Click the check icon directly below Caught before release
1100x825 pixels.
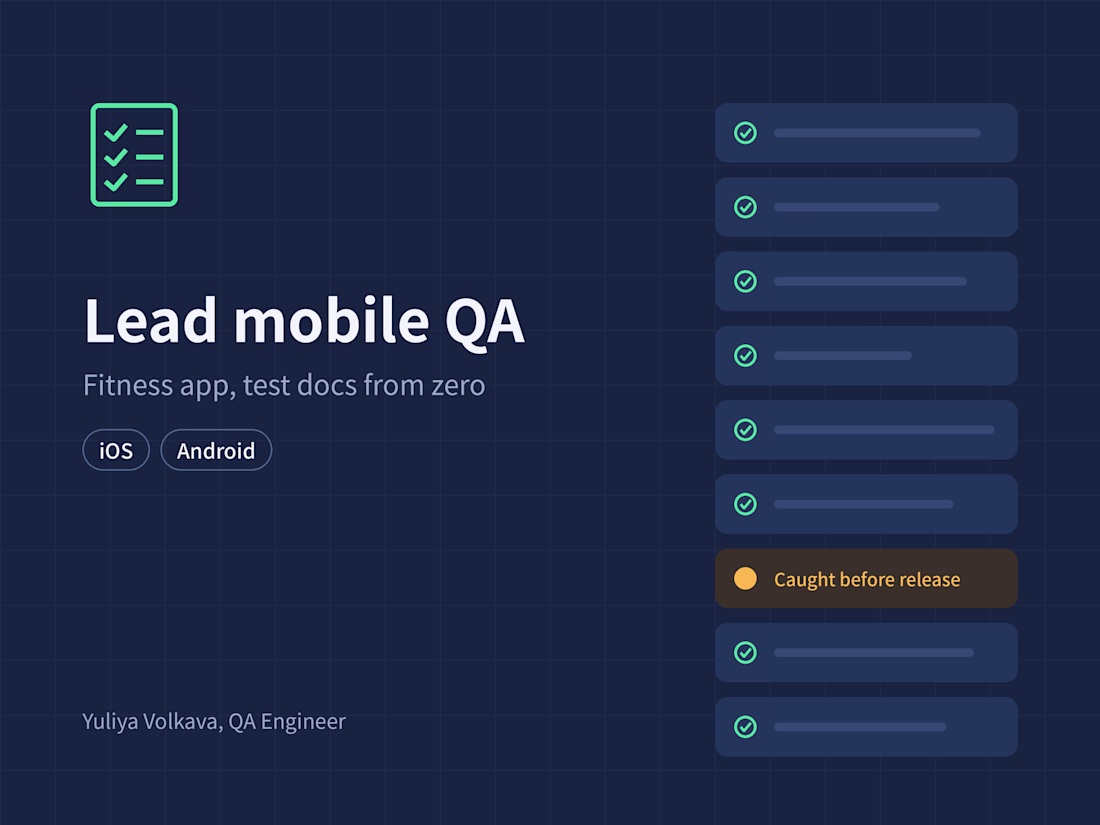click(x=745, y=653)
